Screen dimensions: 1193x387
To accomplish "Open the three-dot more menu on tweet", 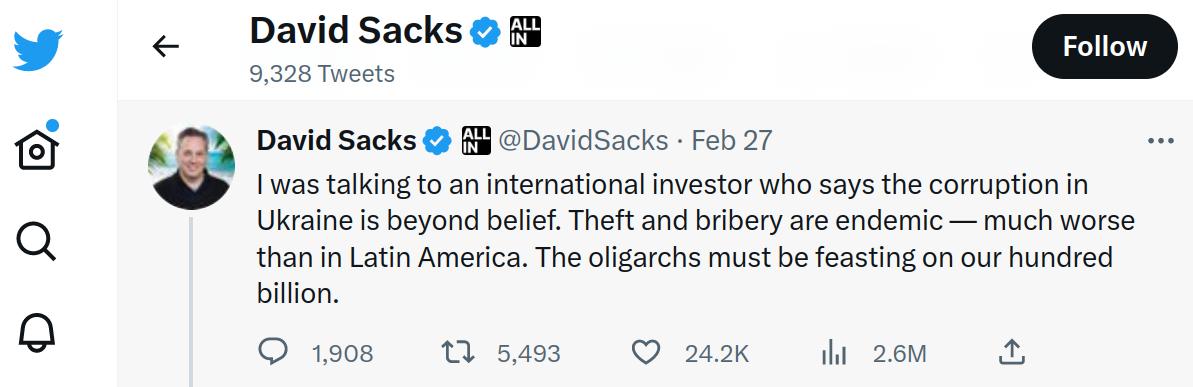I will click(x=1160, y=141).
